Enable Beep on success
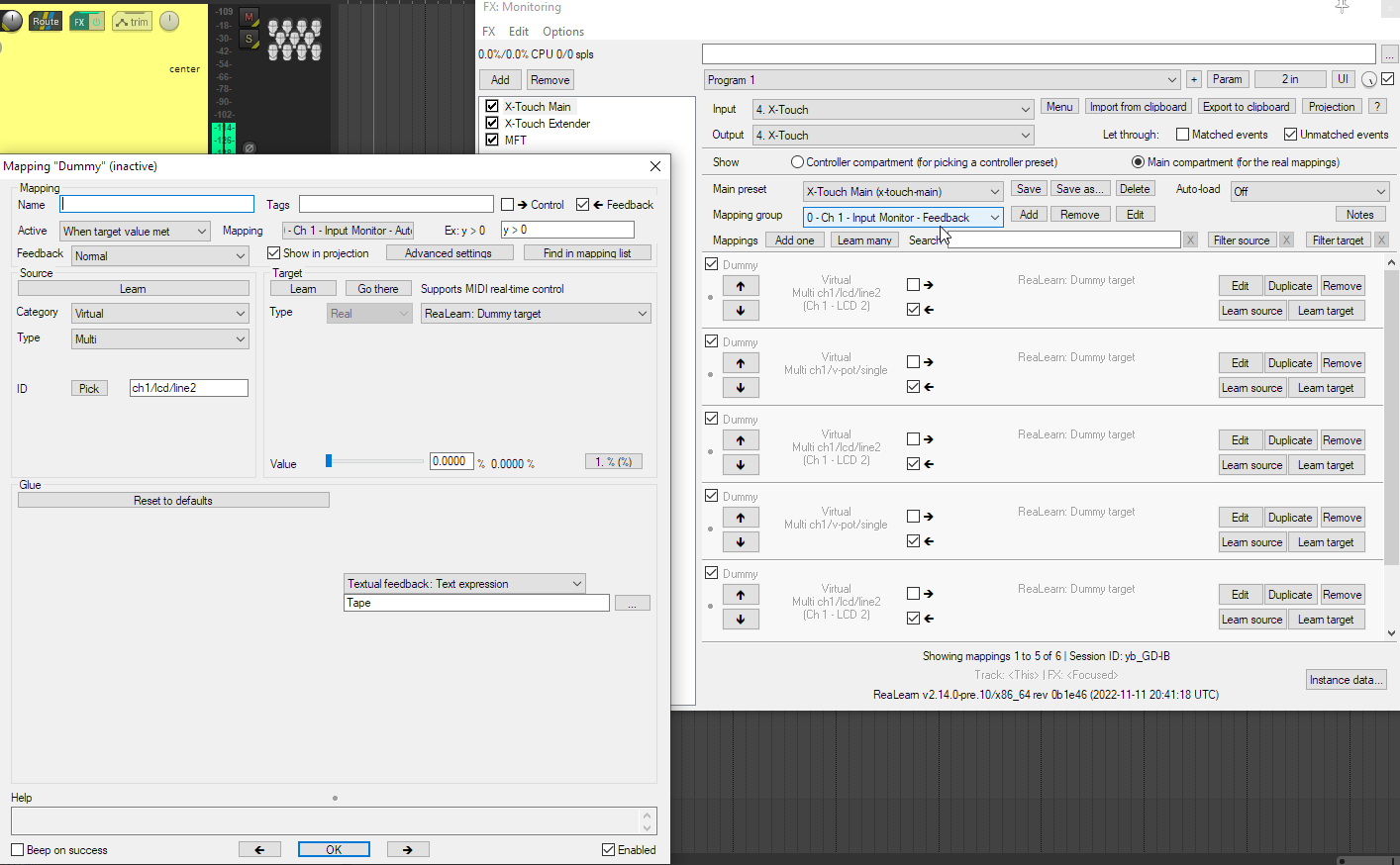 coord(17,850)
